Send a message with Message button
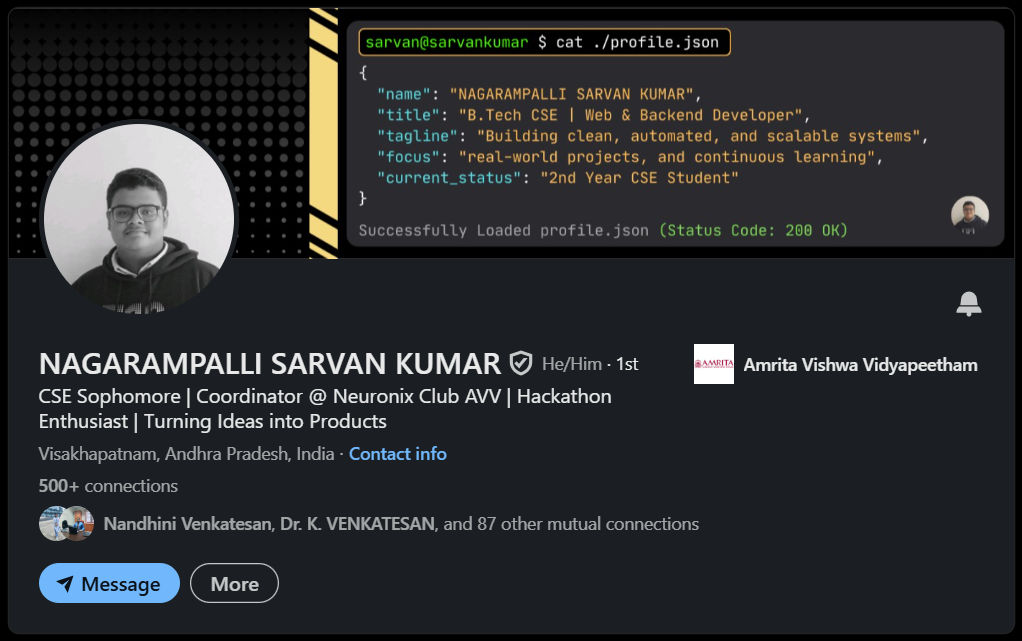1022x641 pixels. [x=110, y=583]
